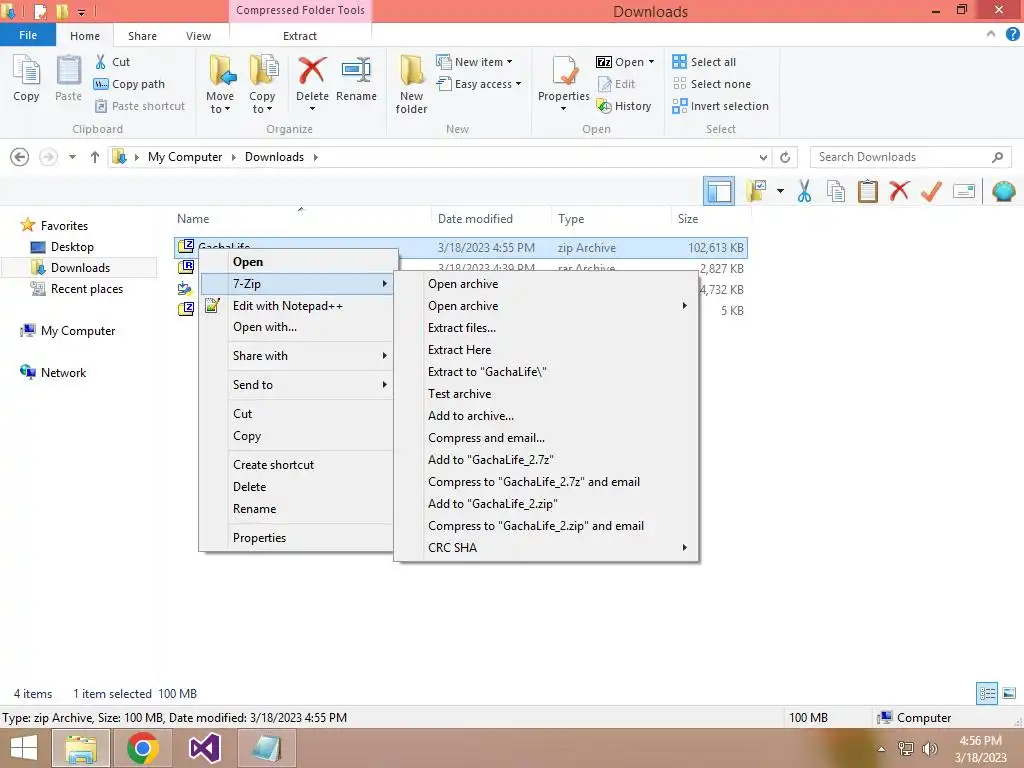Screen dimensions: 1024x768
Task: Open Visual Studio from the taskbar
Action: click(204, 748)
